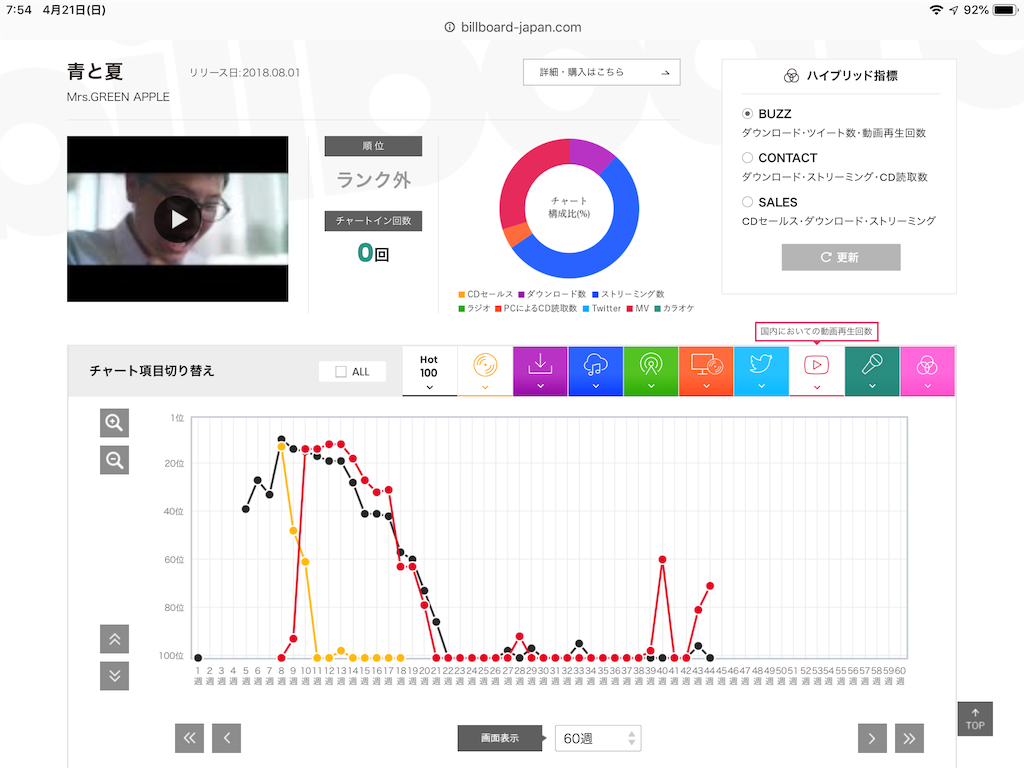Click the MV legend entry
The height and width of the screenshot is (768, 1024).
pyautogui.click(x=638, y=308)
